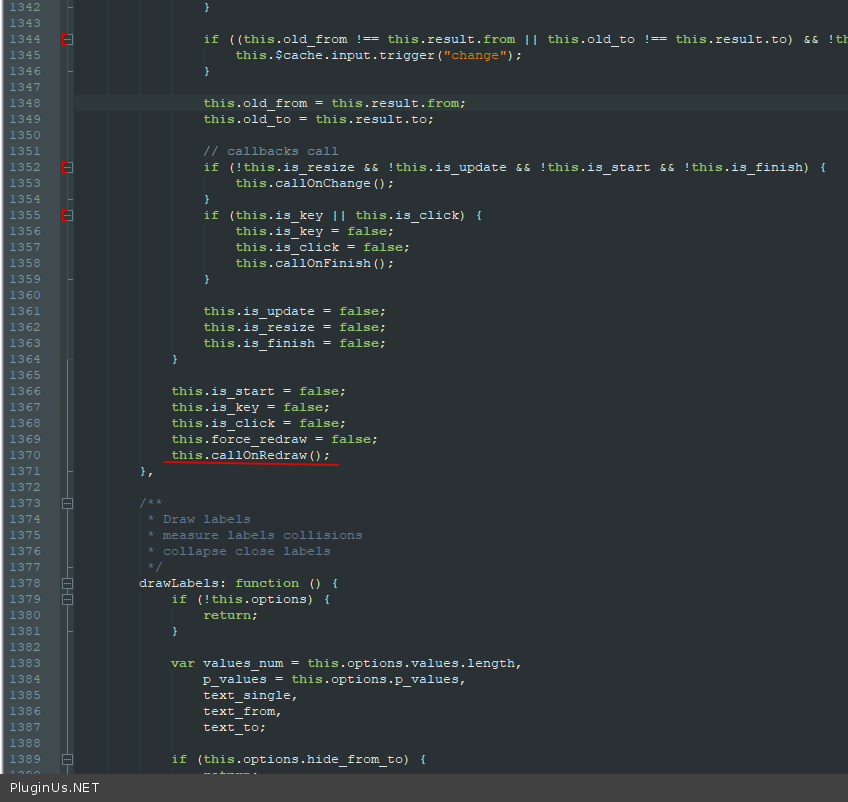Collapse the doc comment fold at line 1373

tap(67, 504)
